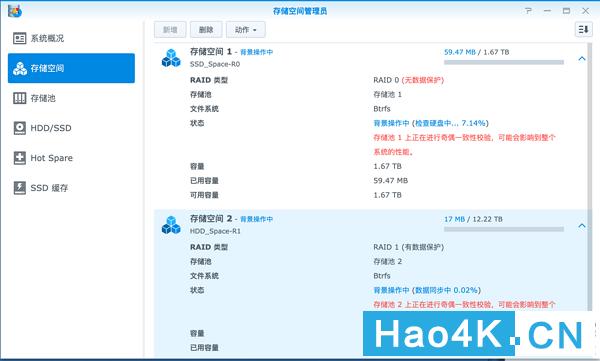Click status 检查硬盘中... 7.14% text

431,123
